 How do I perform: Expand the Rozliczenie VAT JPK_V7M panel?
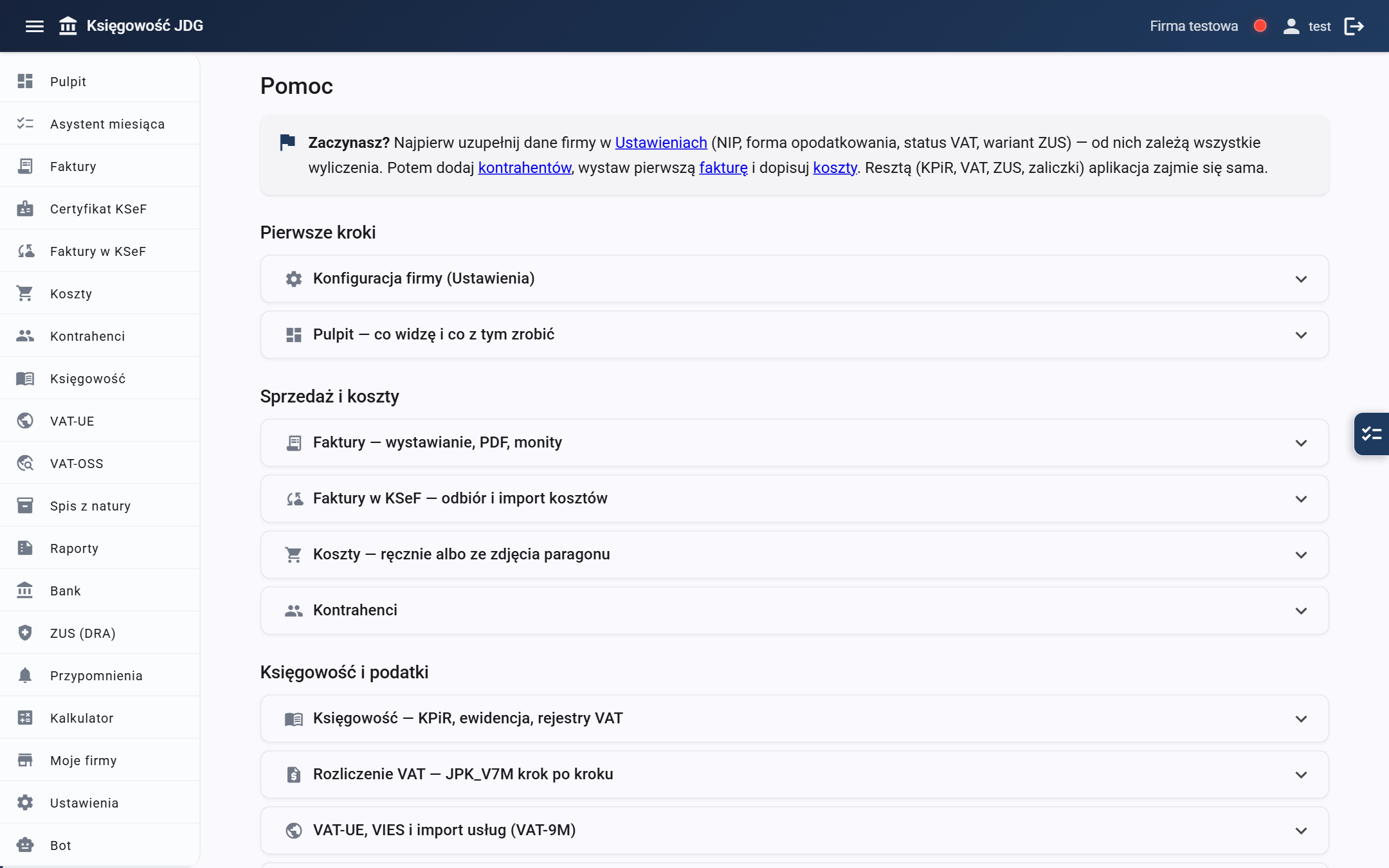click(794, 775)
